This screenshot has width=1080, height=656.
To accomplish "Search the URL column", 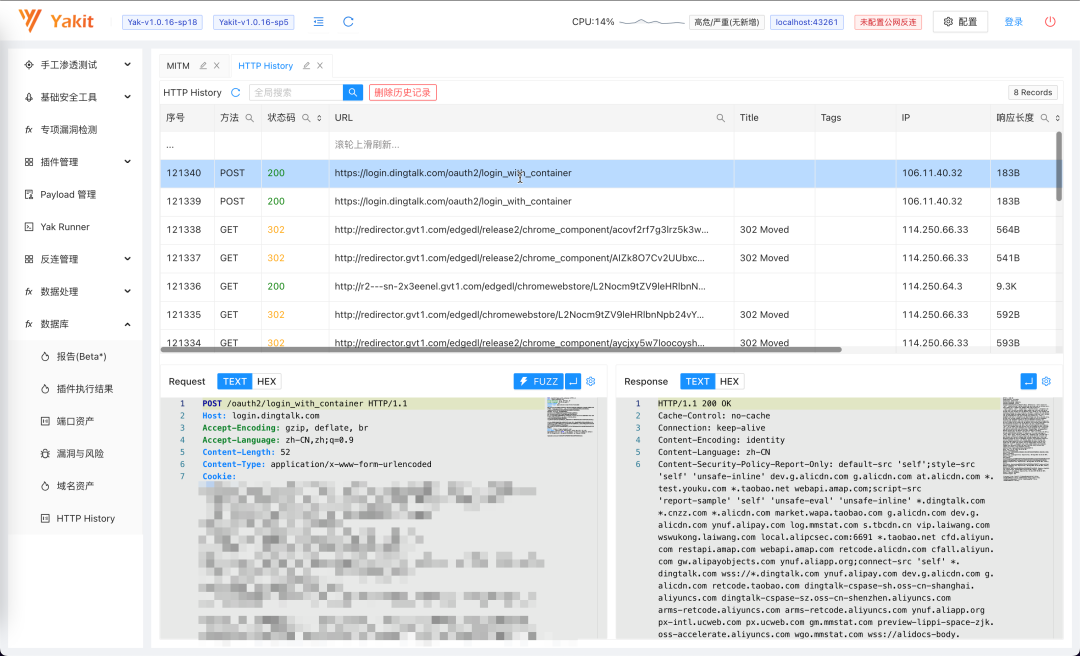I will (x=720, y=118).
